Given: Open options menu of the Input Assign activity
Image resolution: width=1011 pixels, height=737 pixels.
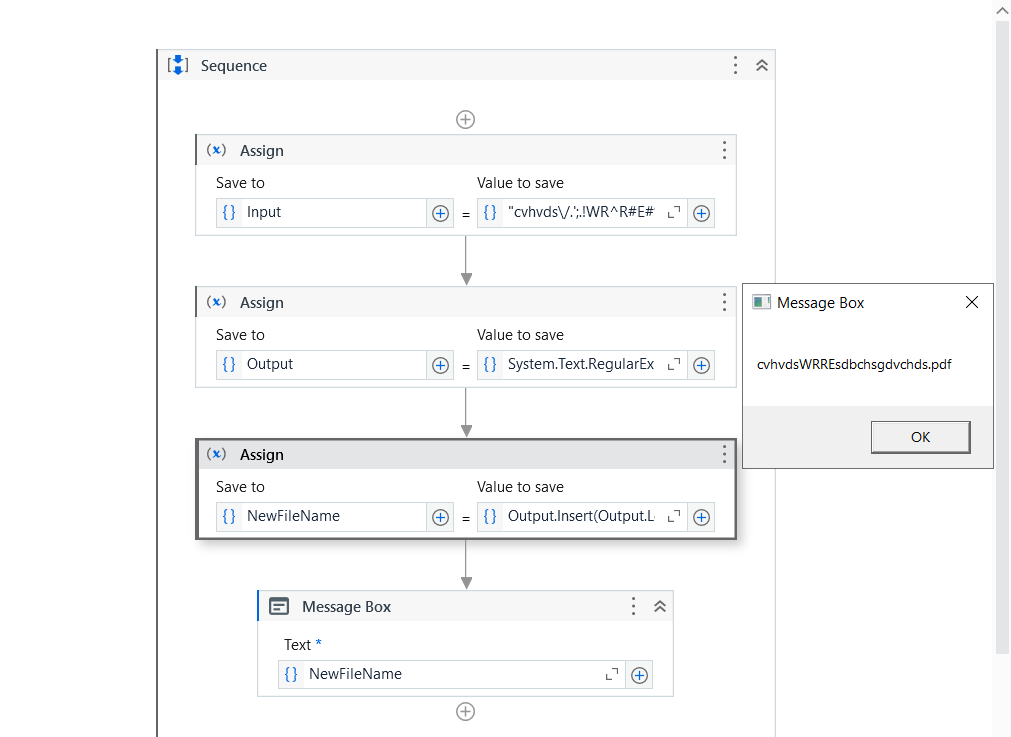Looking at the screenshot, I should coord(724,150).
